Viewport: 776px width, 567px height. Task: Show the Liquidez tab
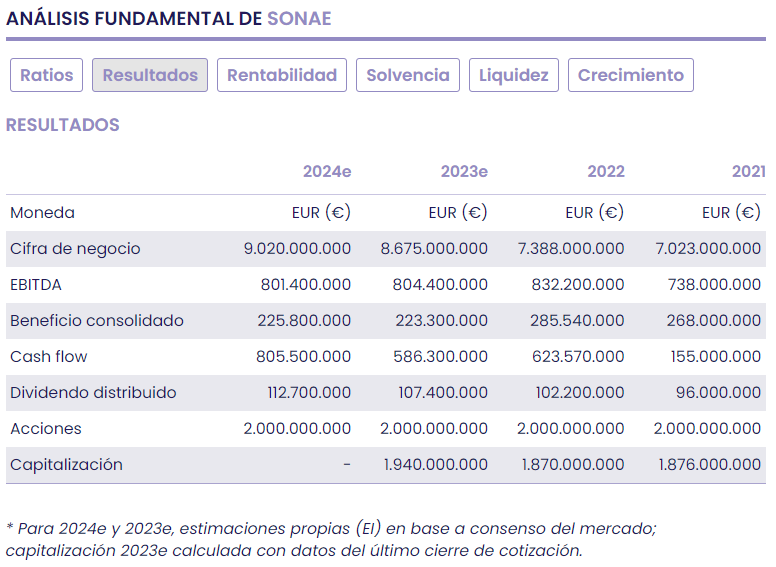514,75
